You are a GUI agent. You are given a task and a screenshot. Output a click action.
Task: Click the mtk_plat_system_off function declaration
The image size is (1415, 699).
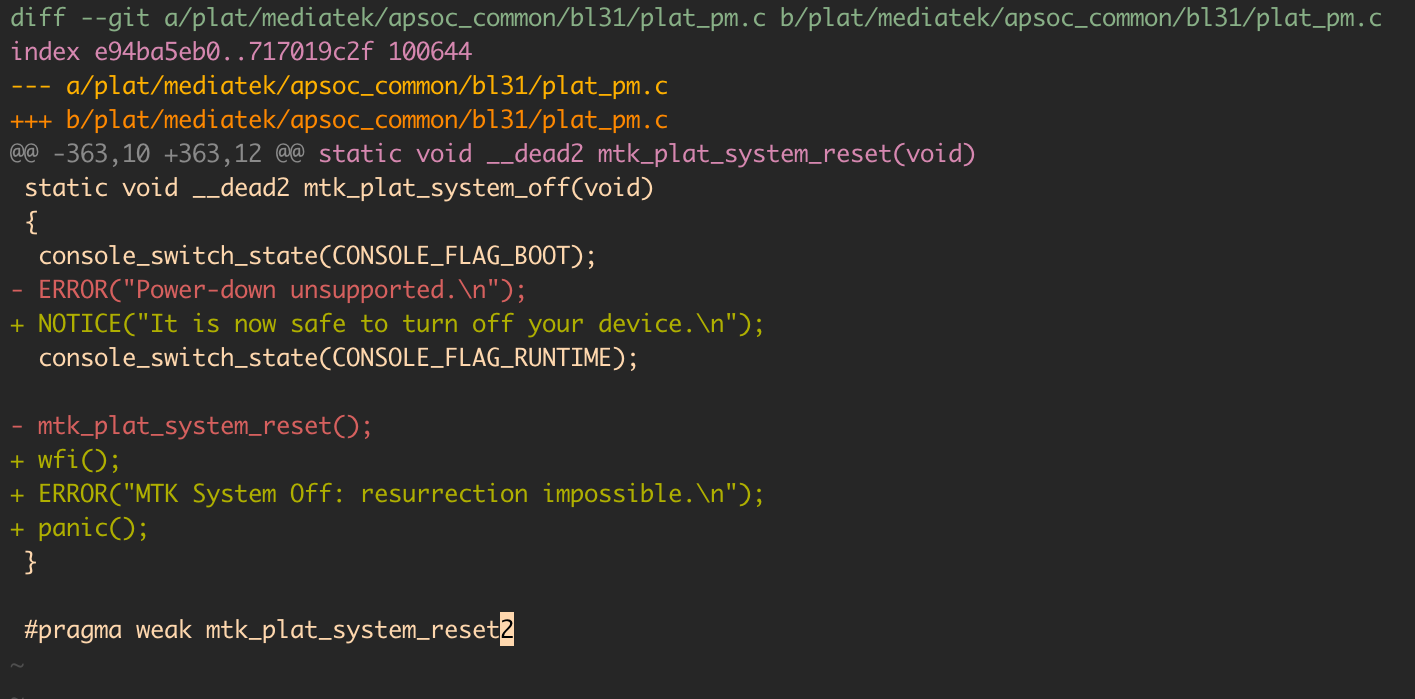coord(339,188)
